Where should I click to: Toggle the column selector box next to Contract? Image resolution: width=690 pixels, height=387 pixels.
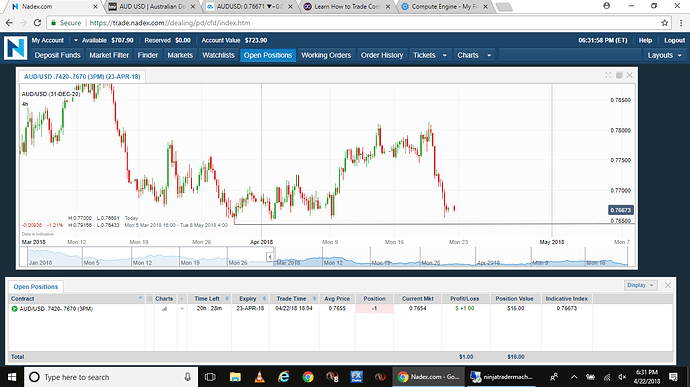pos(150,299)
